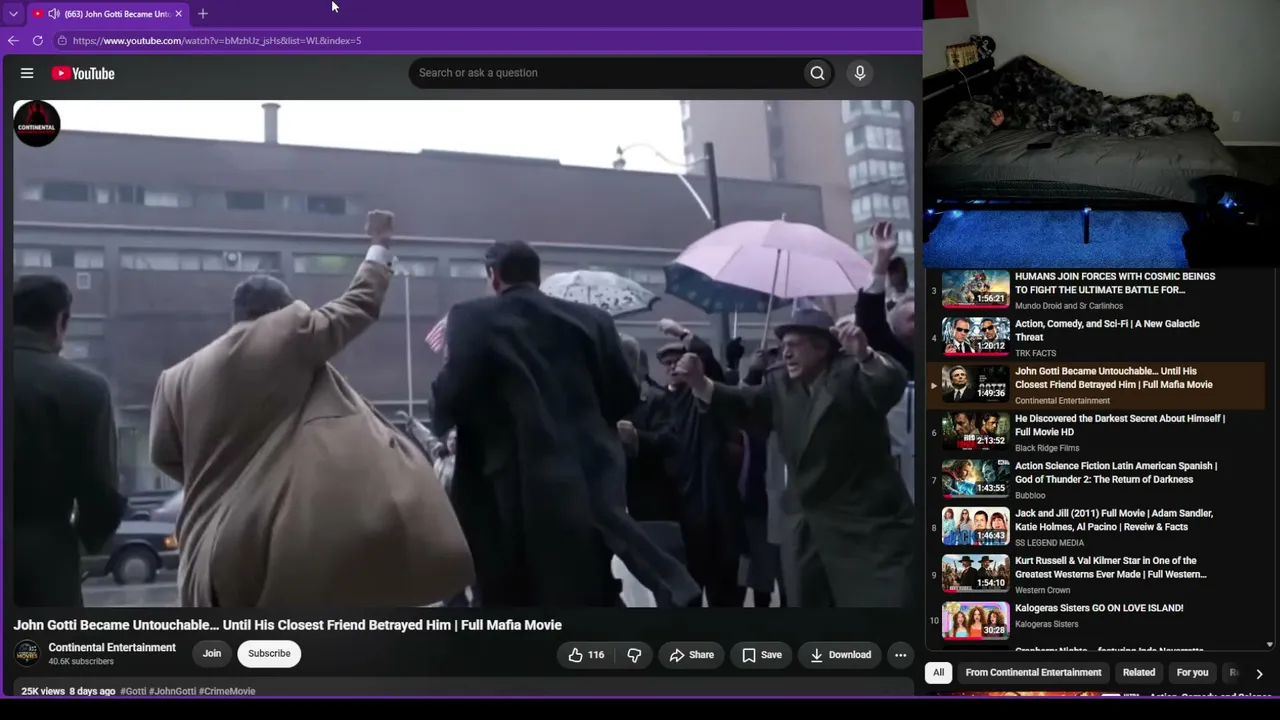This screenshot has width=1280, height=720.
Task: Select the Related filter chip
Action: click(1138, 673)
